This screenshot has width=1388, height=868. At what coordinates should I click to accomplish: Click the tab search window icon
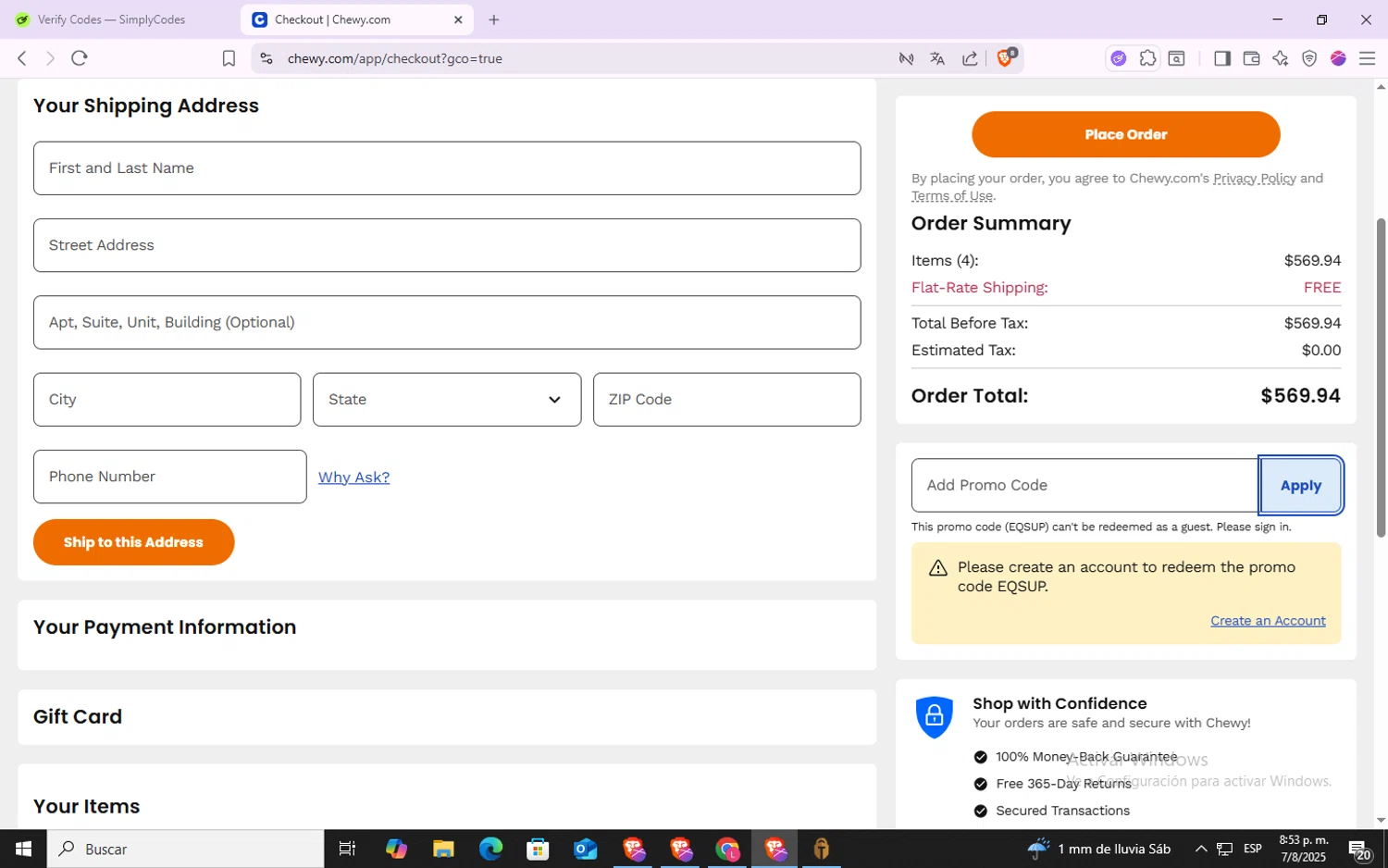tap(1176, 58)
